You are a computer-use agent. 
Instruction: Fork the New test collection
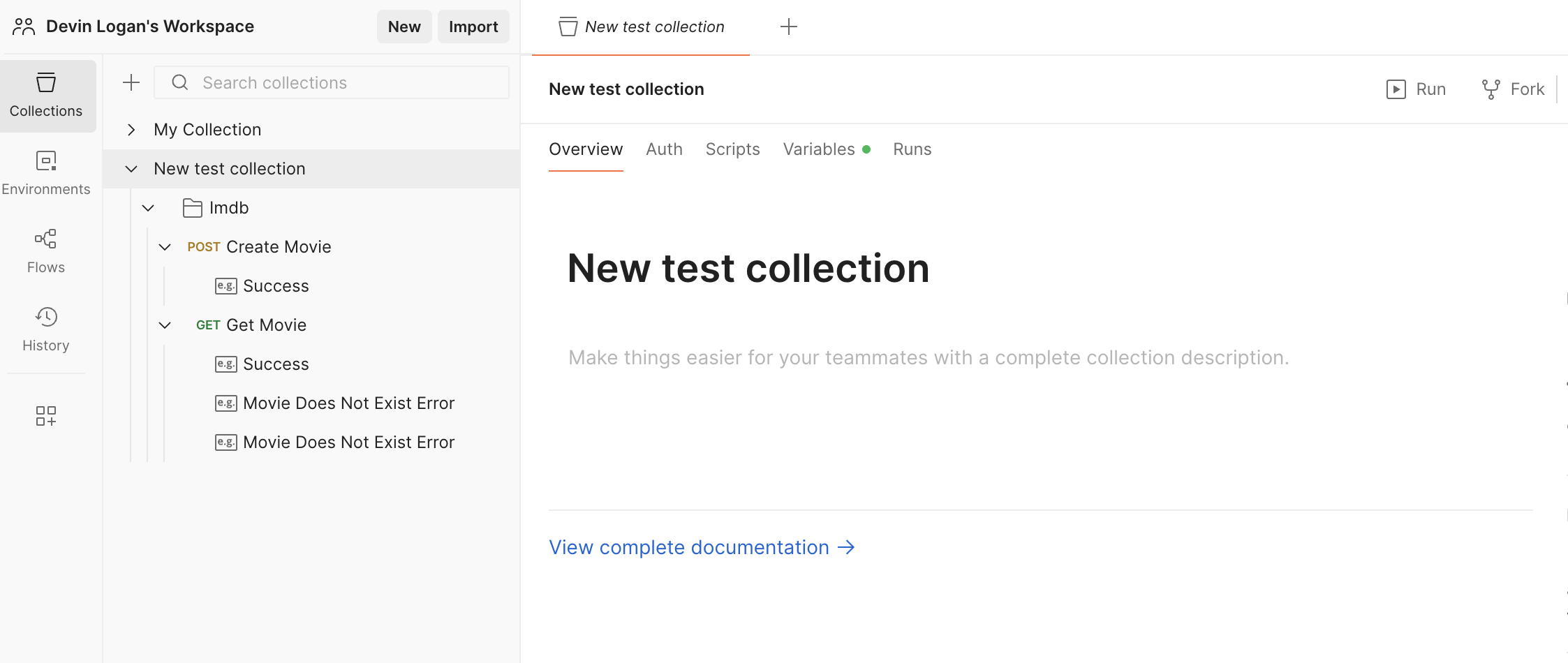point(1514,89)
